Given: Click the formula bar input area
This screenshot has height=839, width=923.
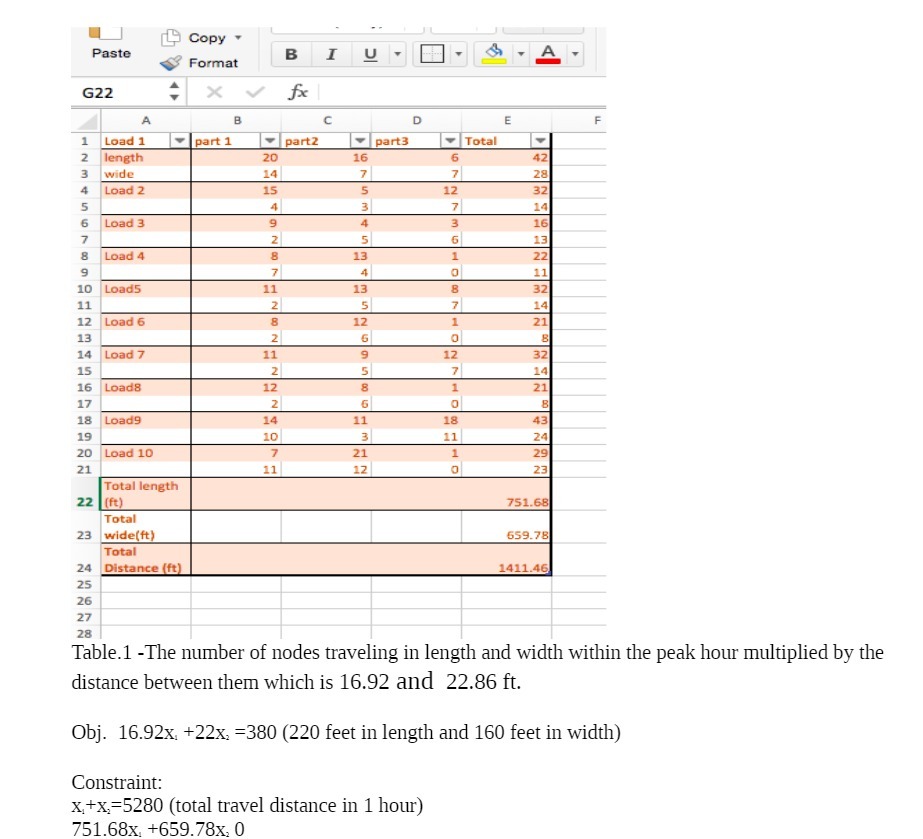Looking at the screenshot, I should (462, 92).
